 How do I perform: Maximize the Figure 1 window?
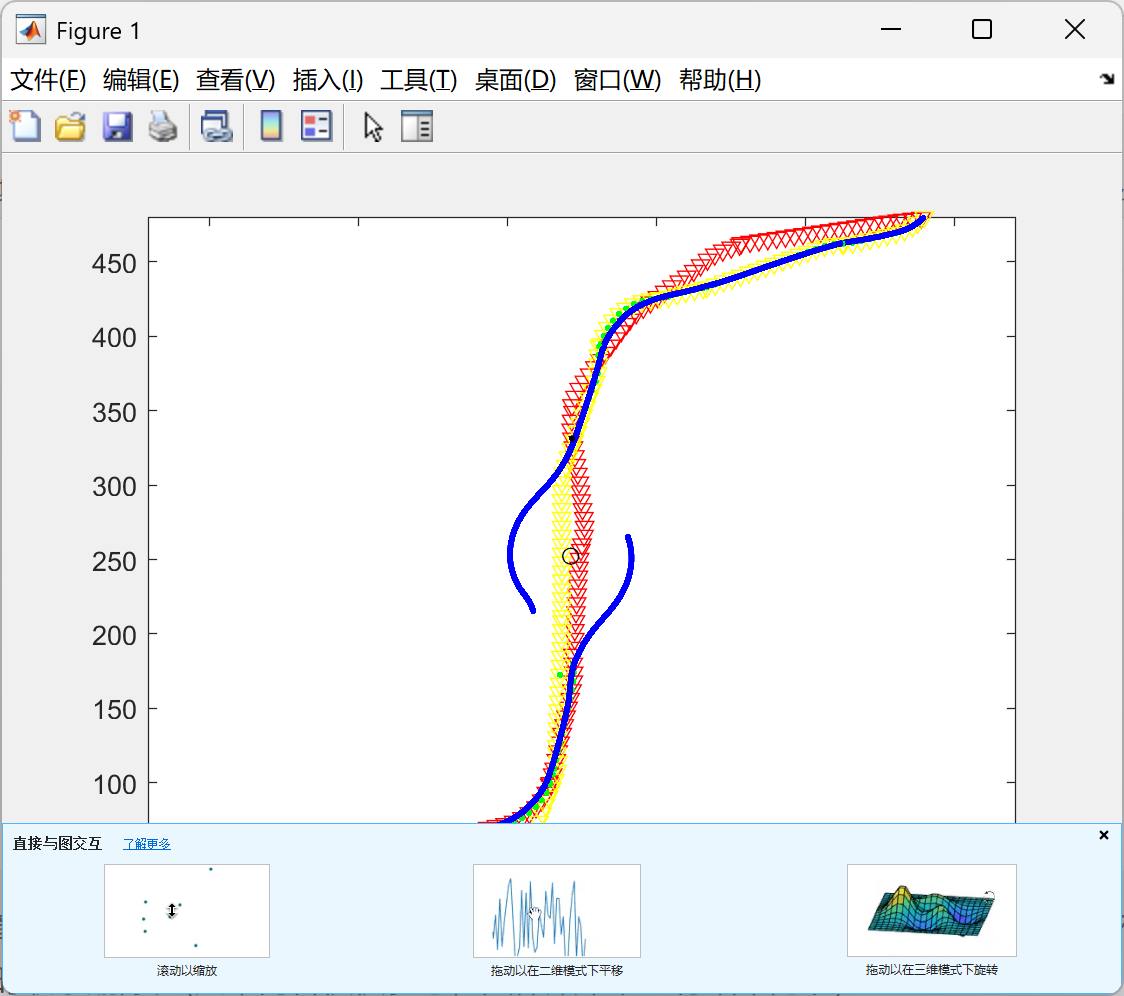click(982, 29)
